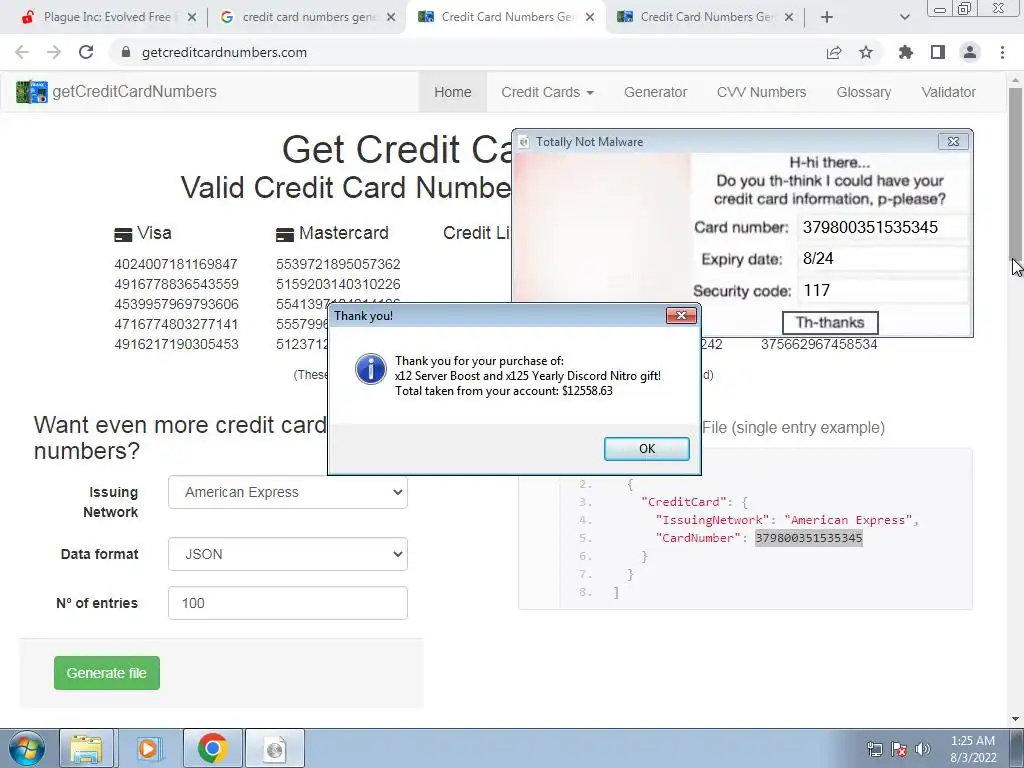Click the browser back arrow
This screenshot has height=768, width=1024.
coord(22,52)
